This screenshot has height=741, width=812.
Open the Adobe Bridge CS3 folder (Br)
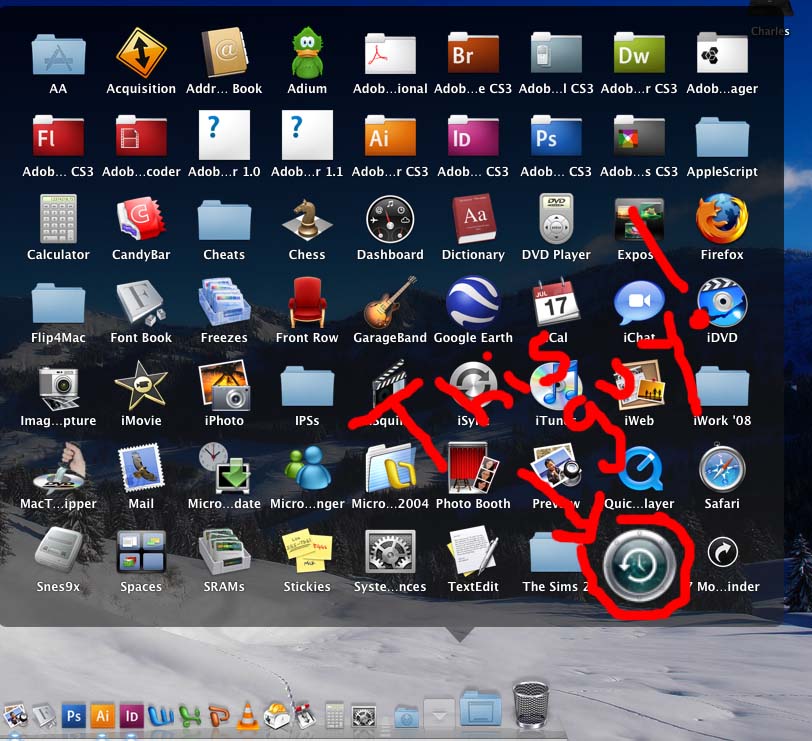[x=473, y=53]
